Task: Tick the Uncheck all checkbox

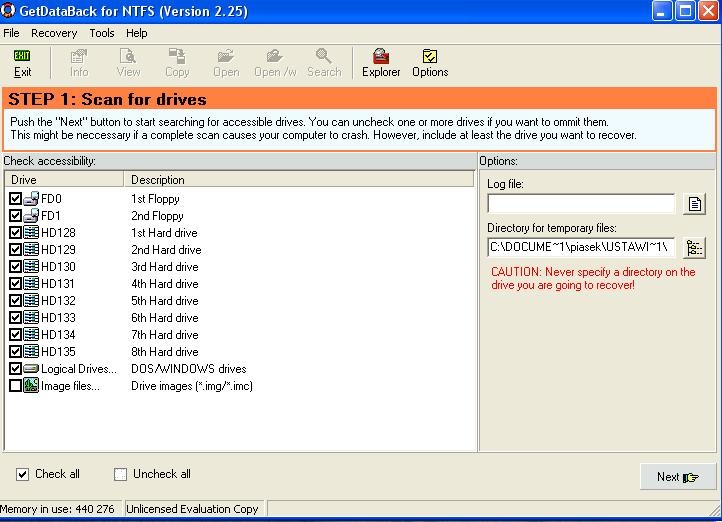Action: 120,474
